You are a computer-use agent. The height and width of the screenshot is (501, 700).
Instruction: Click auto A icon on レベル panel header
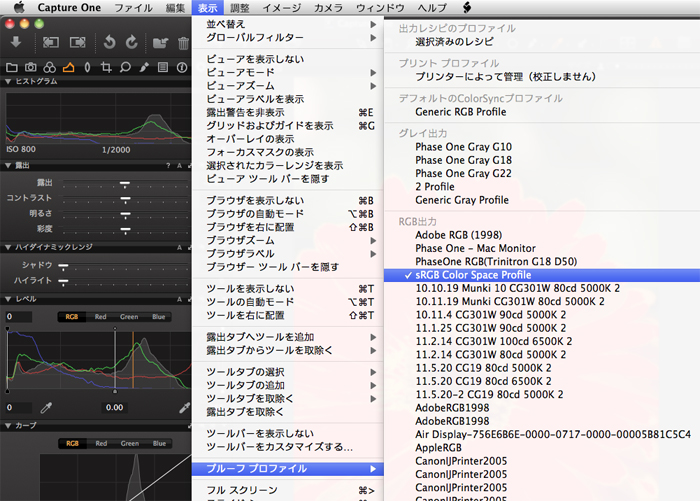pos(179,299)
